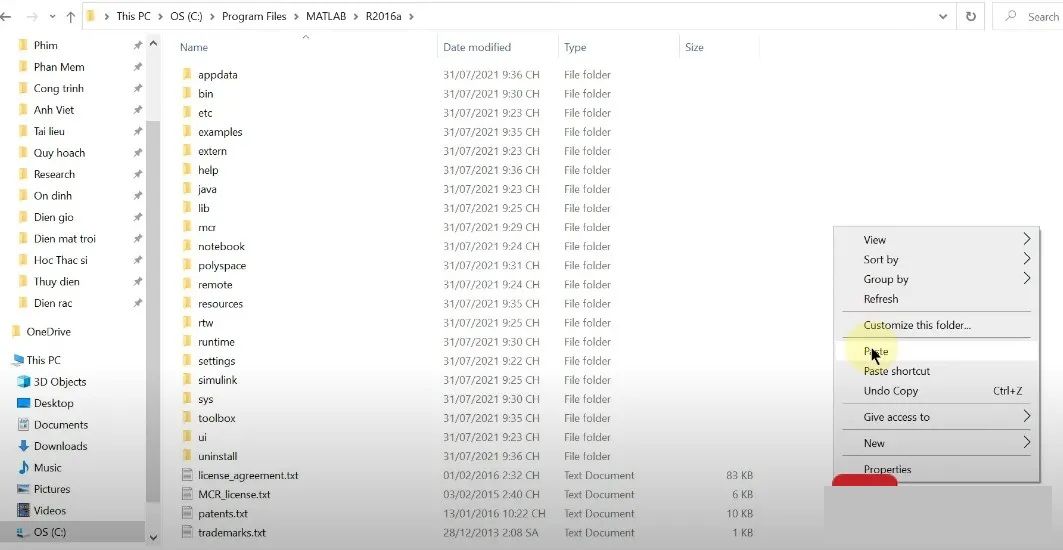
Task: Sort by Date modified column
Action: [477, 47]
